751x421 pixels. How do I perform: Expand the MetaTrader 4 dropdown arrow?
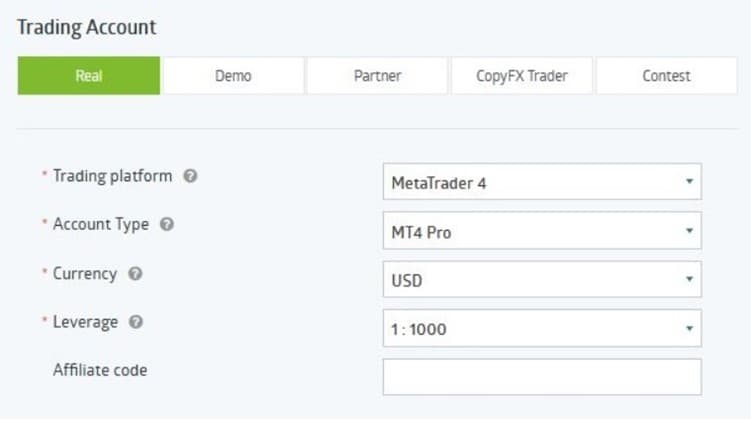pos(689,182)
